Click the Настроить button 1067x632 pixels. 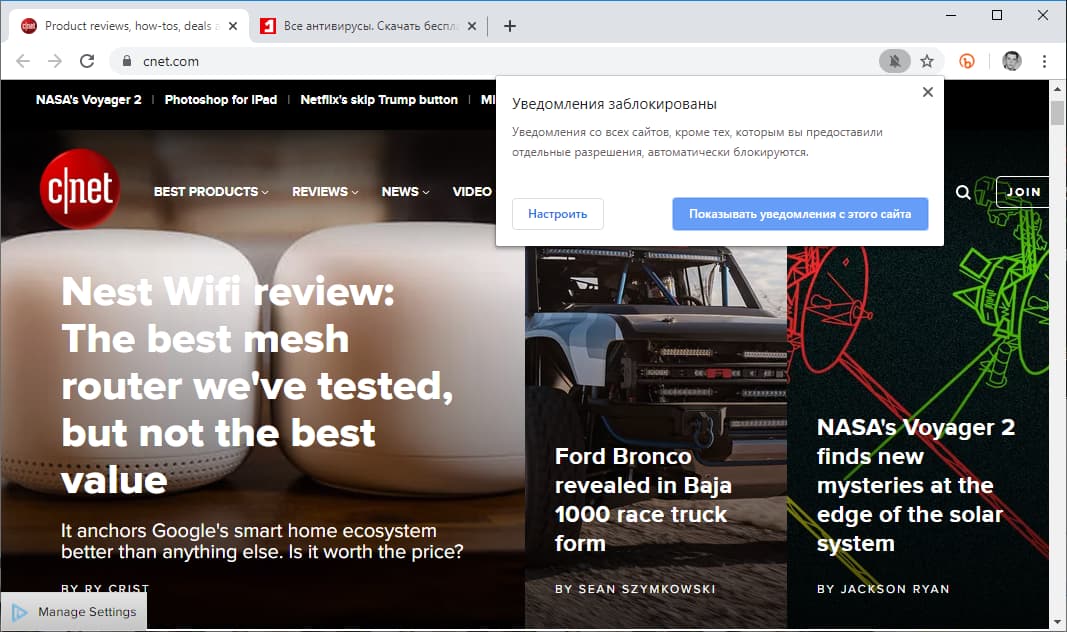tap(557, 214)
